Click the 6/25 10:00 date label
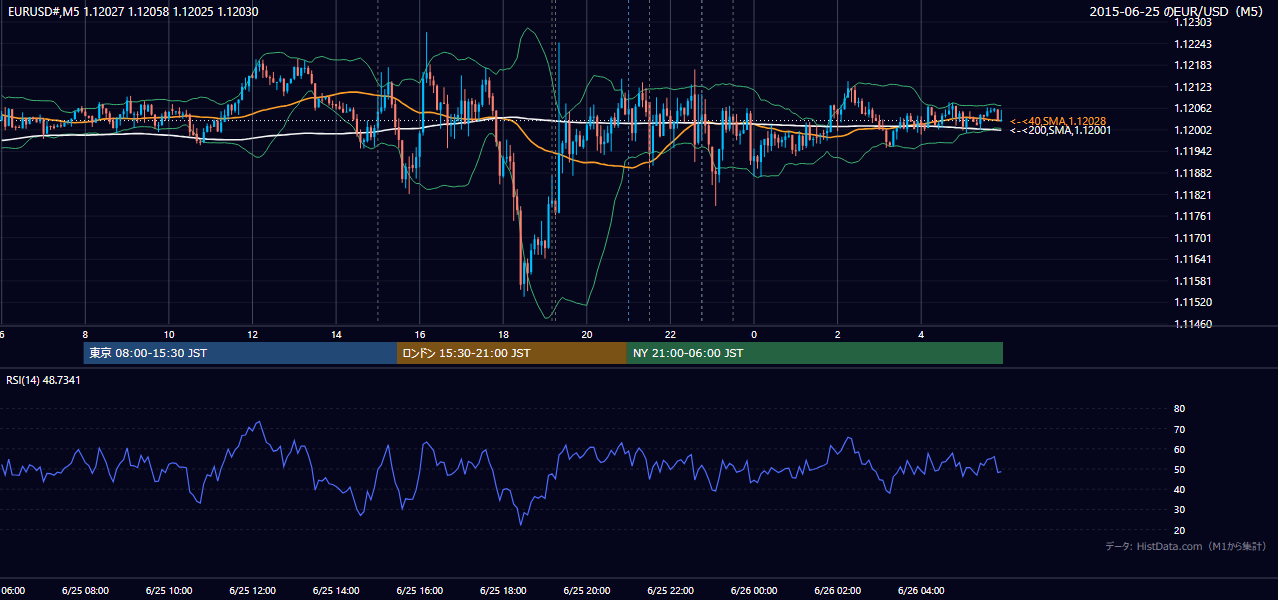1278x600 pixels. (169, 591)
